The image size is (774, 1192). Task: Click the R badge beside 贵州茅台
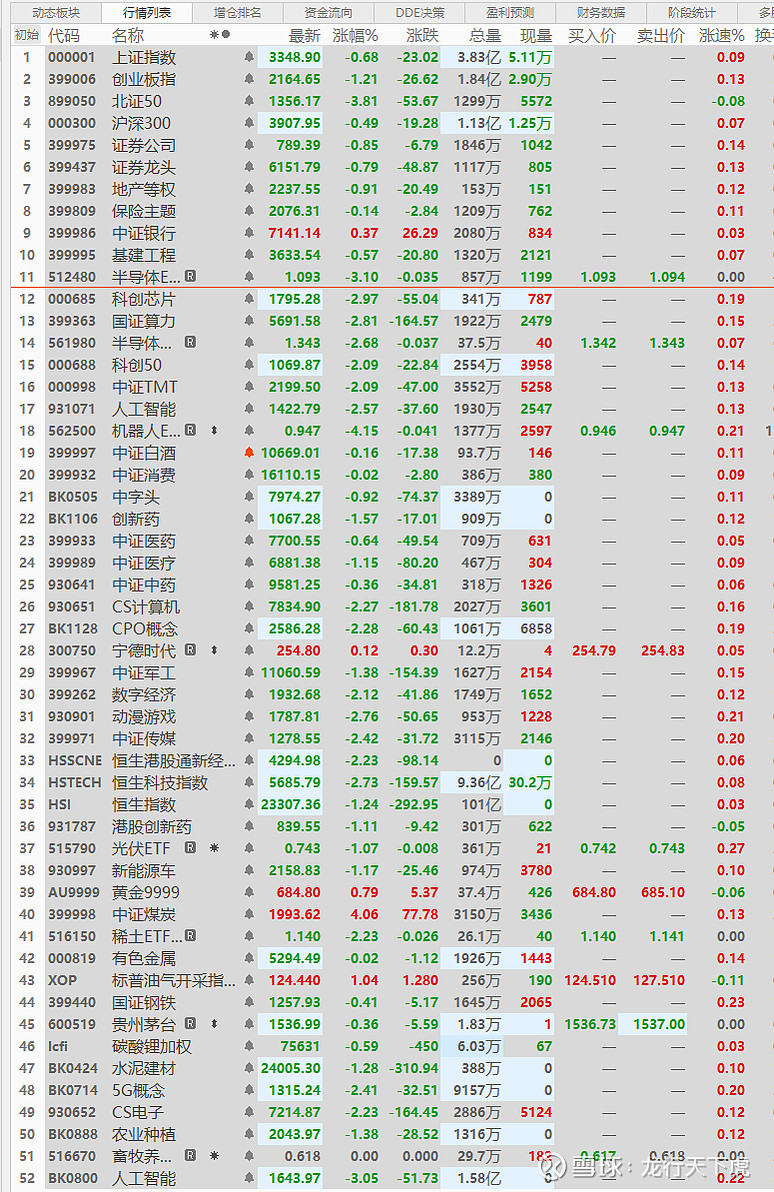tap(190, 1023)
